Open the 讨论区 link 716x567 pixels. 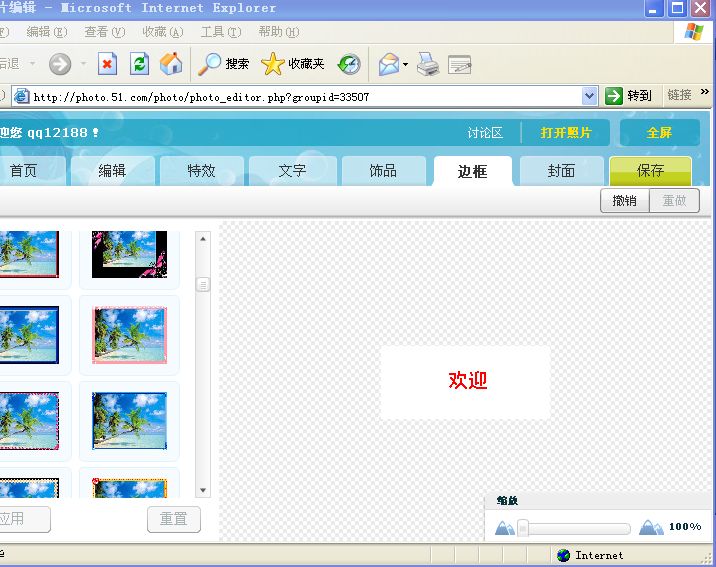click(x=485, y=133)
